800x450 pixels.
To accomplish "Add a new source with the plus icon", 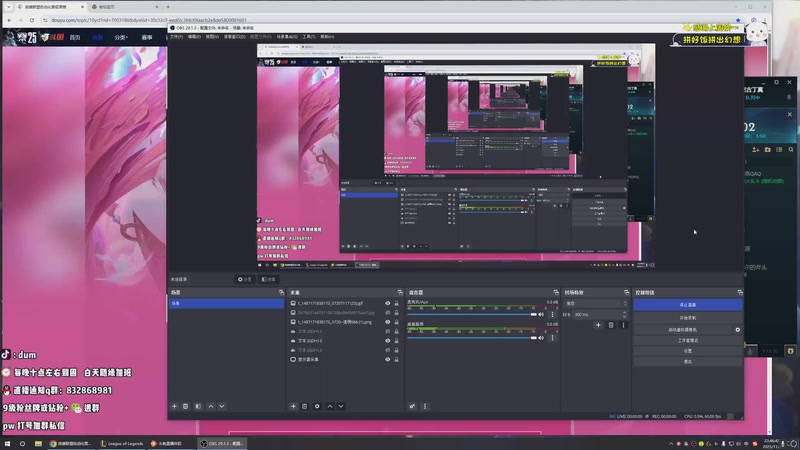I will click(x=292, y=406).
